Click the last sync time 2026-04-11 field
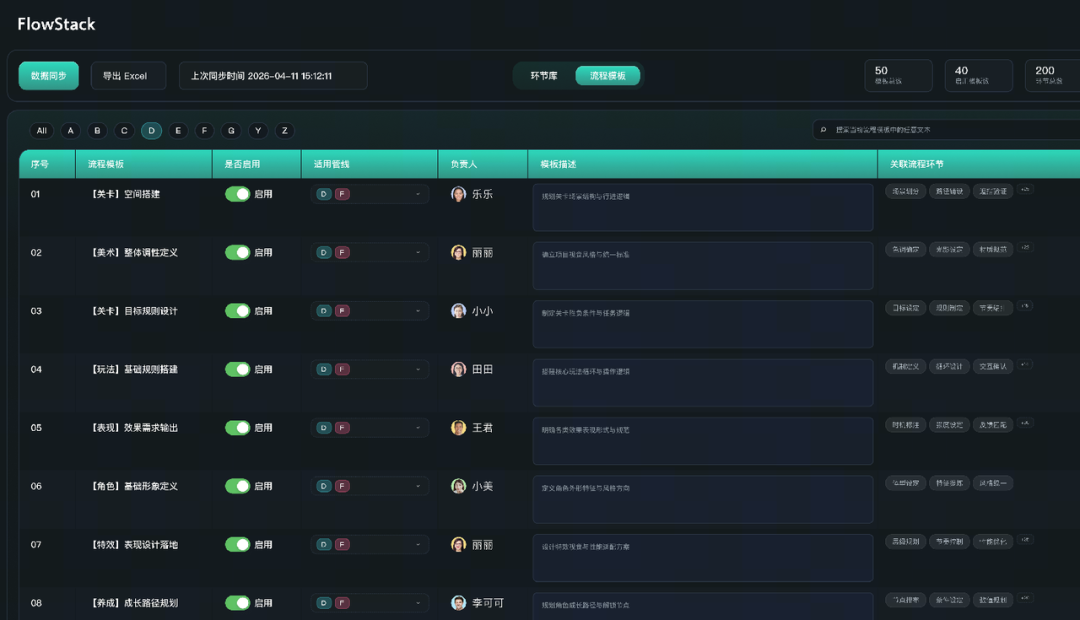Viewport: 1080px width, 620px height. (x=273, y=76)
